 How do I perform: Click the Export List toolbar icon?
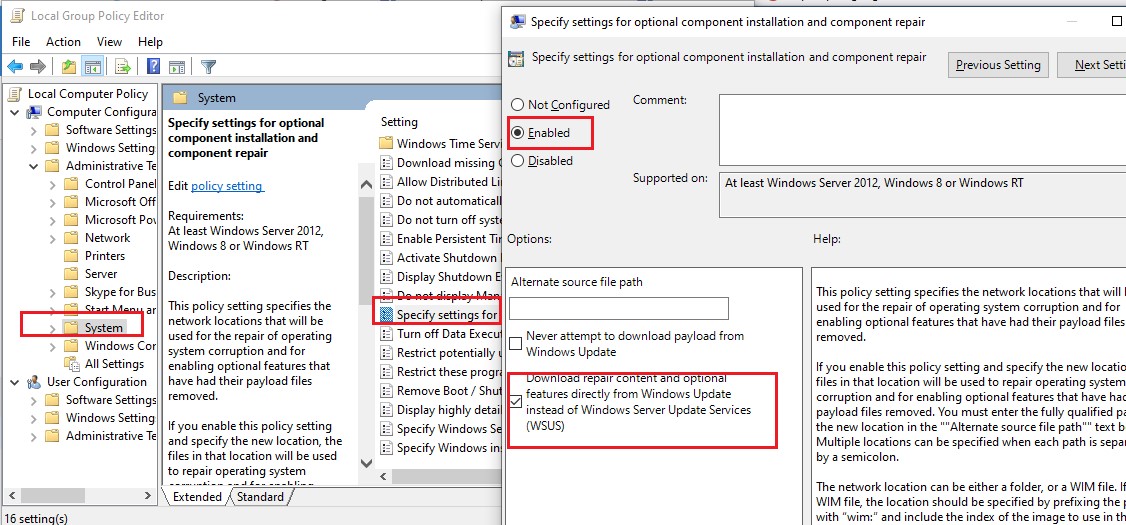pos(123,67)
